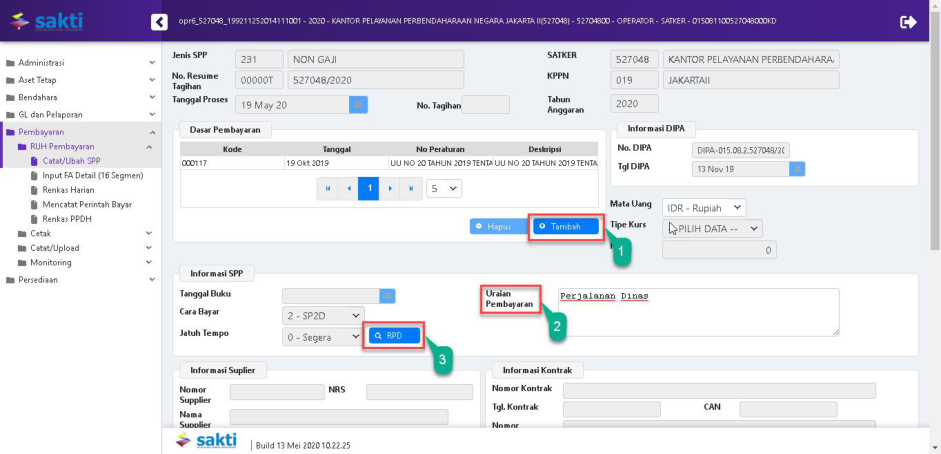The image size is (941, 454).
Task: Change rows-per-page dropdown showing 5
Action: [x=444, y=188]
